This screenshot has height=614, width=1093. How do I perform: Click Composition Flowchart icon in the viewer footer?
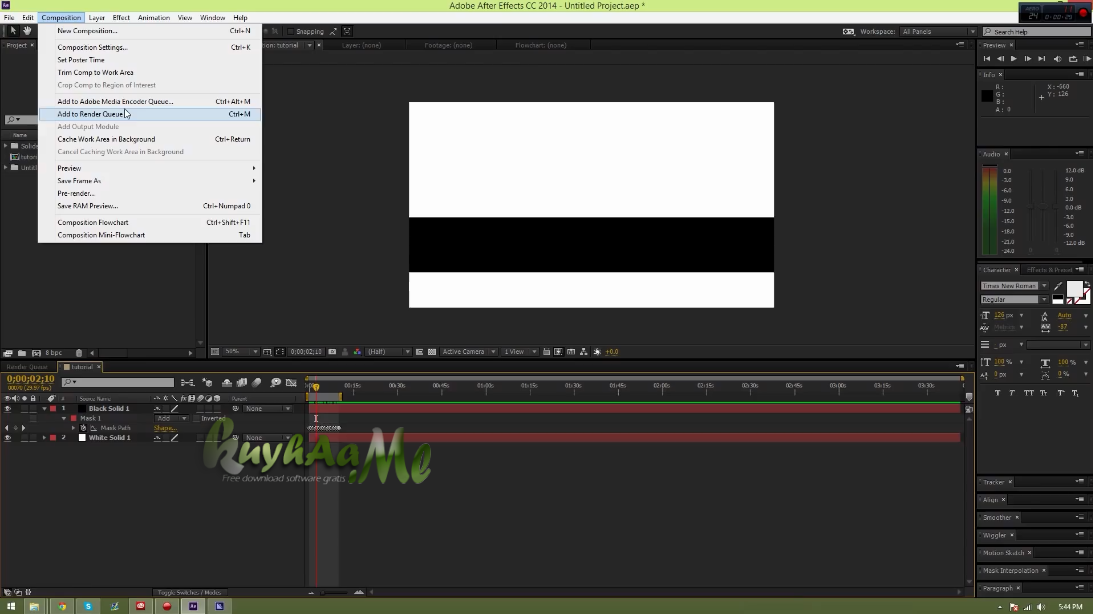[583, 352]
